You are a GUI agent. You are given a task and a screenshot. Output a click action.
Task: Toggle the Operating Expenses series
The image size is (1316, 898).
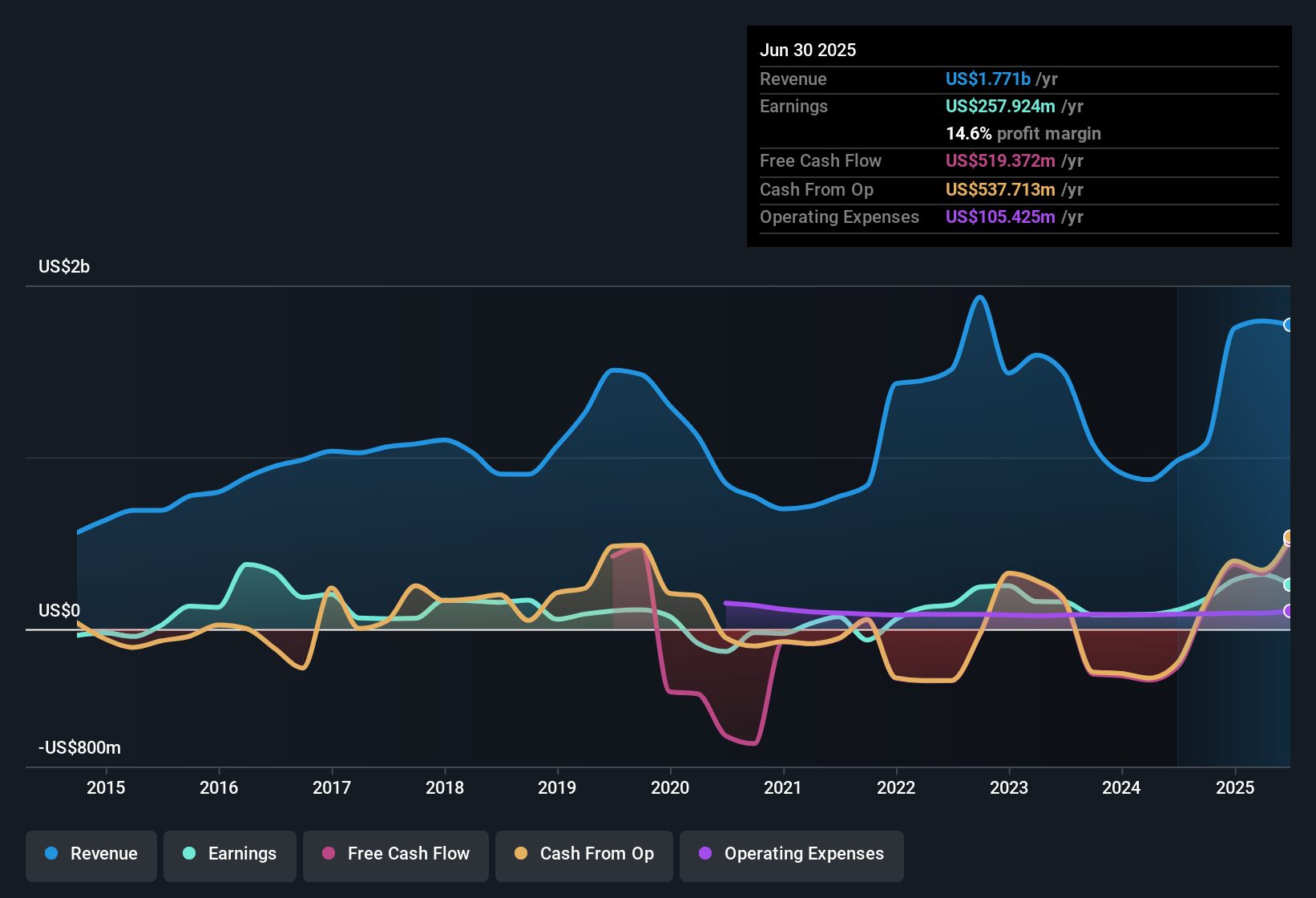pos(792,854)
